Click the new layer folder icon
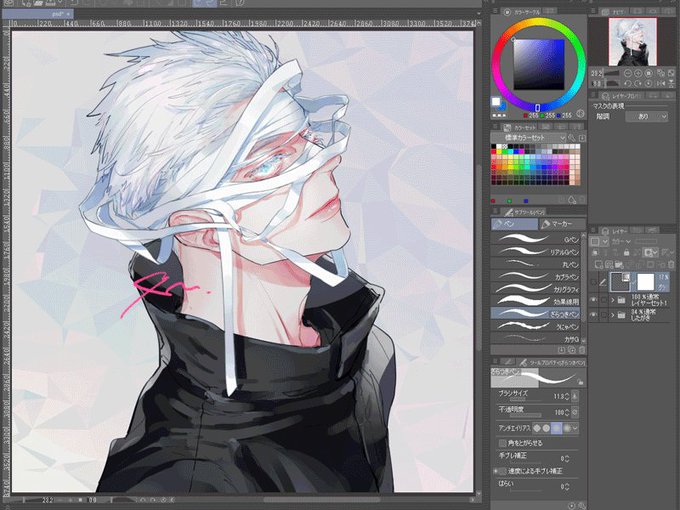This screenshot has width=680, height=510. coord(619,264)
